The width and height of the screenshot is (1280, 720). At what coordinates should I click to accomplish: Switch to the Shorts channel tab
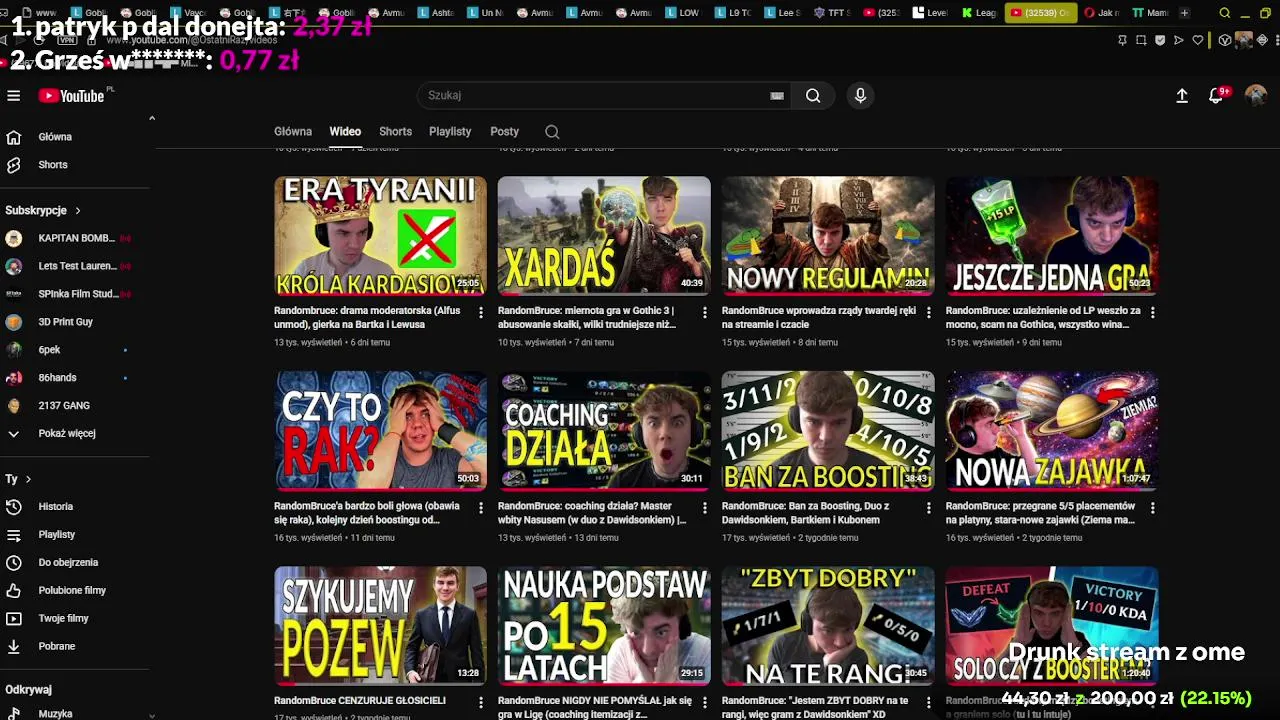pyautogui.click(x=395, y=132)
